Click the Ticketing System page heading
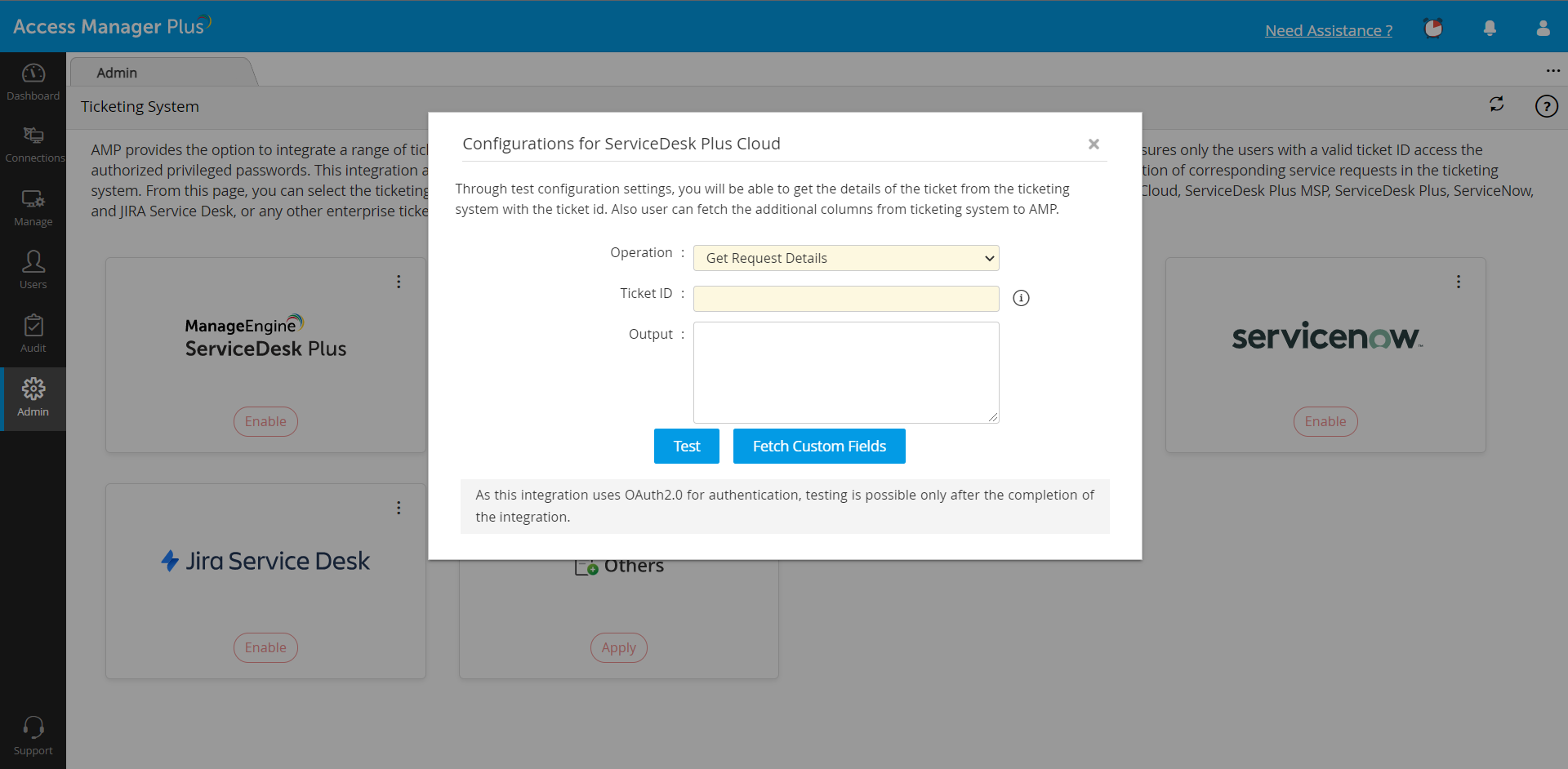This screenshot has height=769, width=1568. [x=140, y=106]
